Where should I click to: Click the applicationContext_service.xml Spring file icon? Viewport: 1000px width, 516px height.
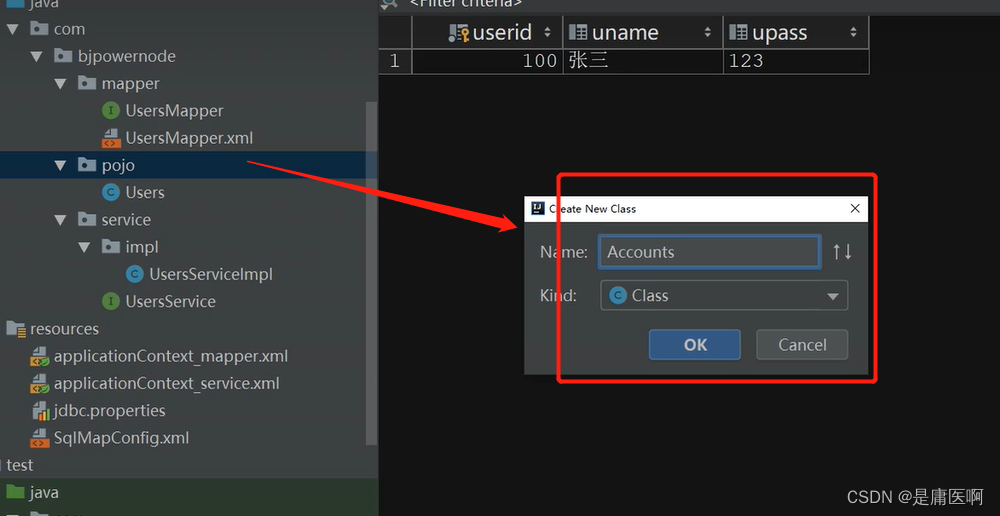[40, 384]
